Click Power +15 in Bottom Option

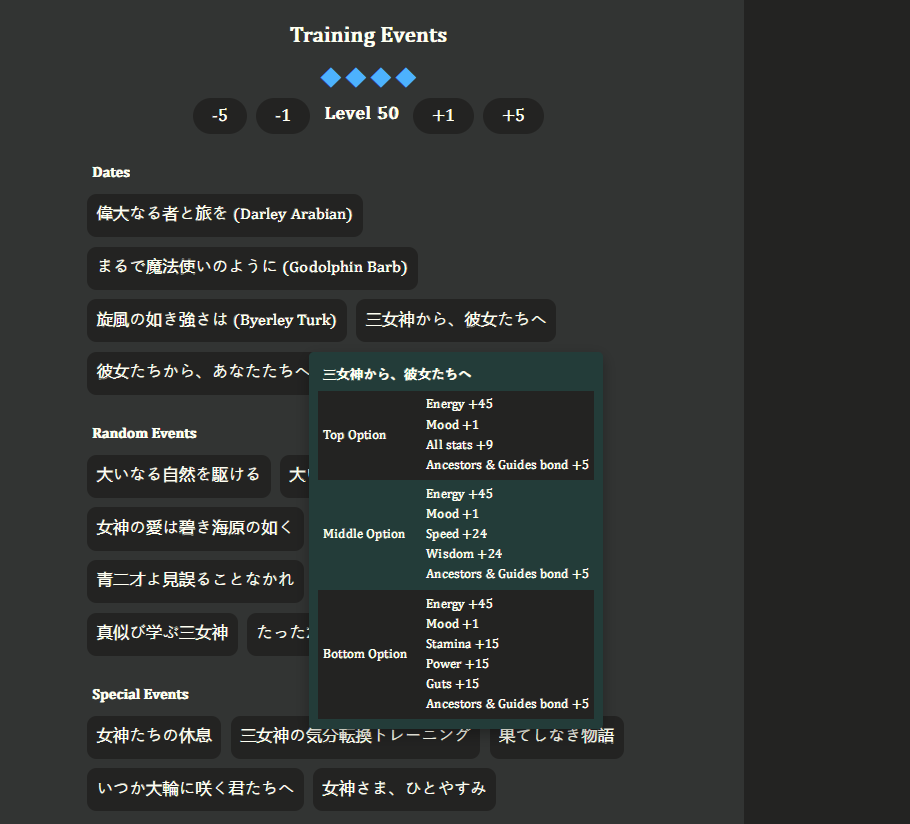(457, 664)
